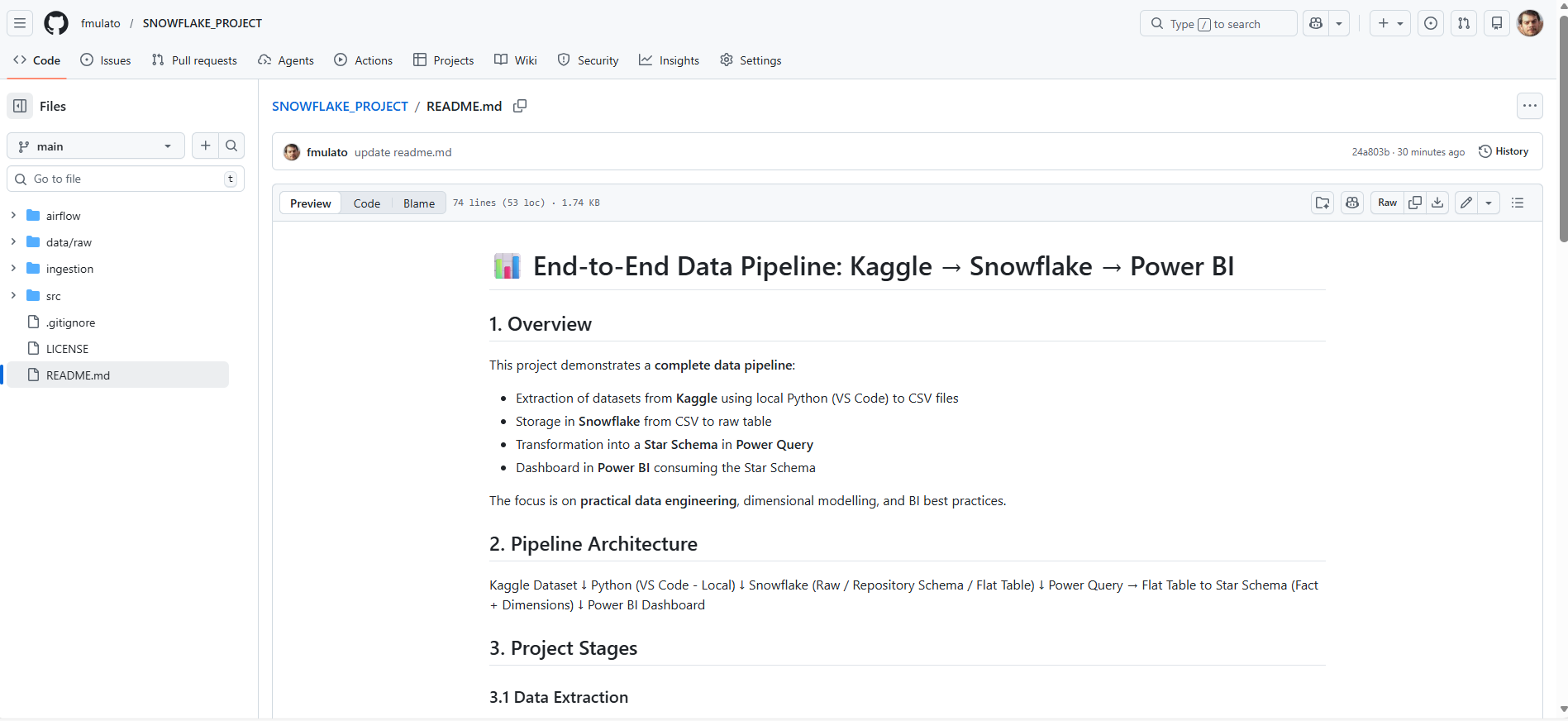The image size is (1568, 721).
Task: Open the 'update readme.md' commit message
Action: pyautogui.click(x=403, y=152)
